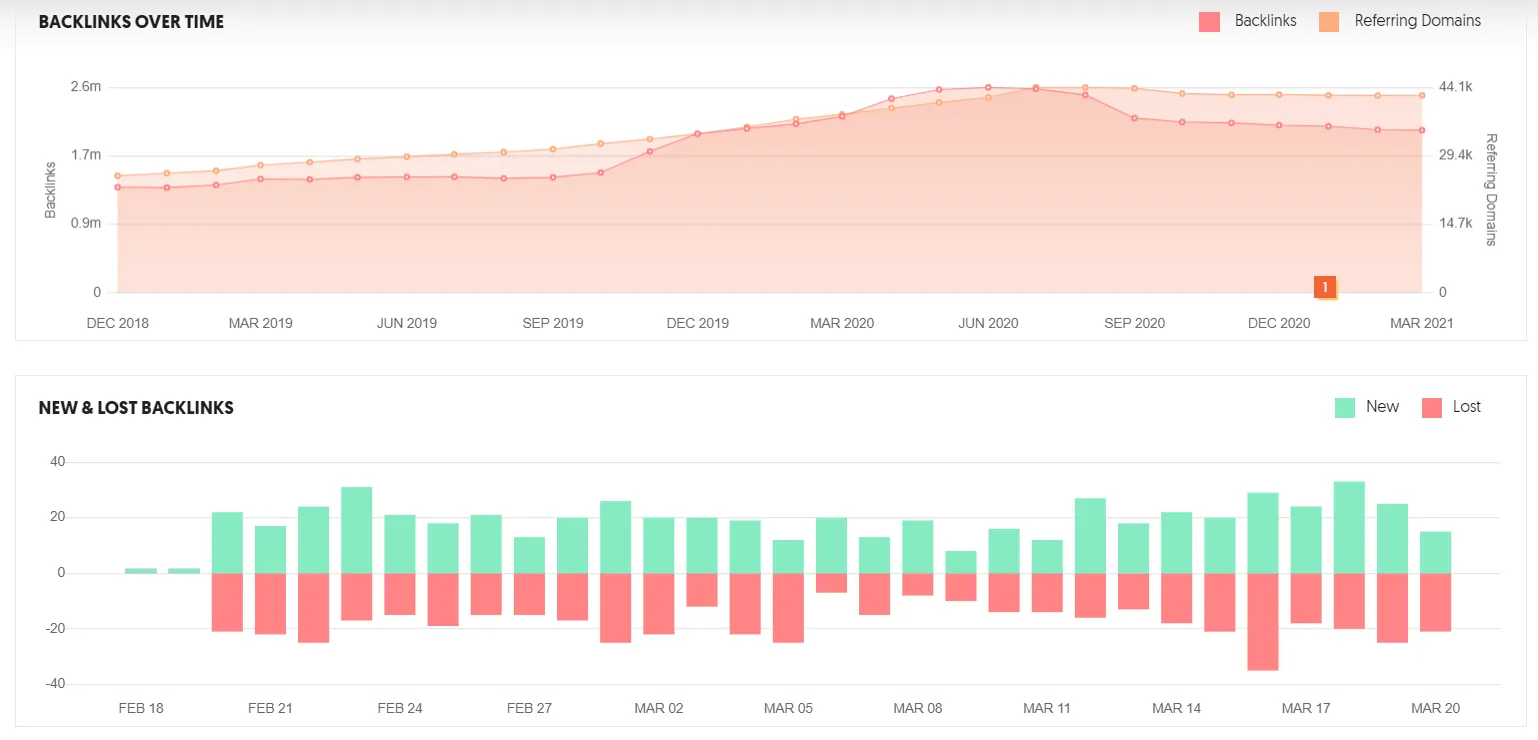Toggle Backlinks series via its legend label
Image resolution: width=1538 pixels, height=740 pixels.
[x=1265, y=21]
